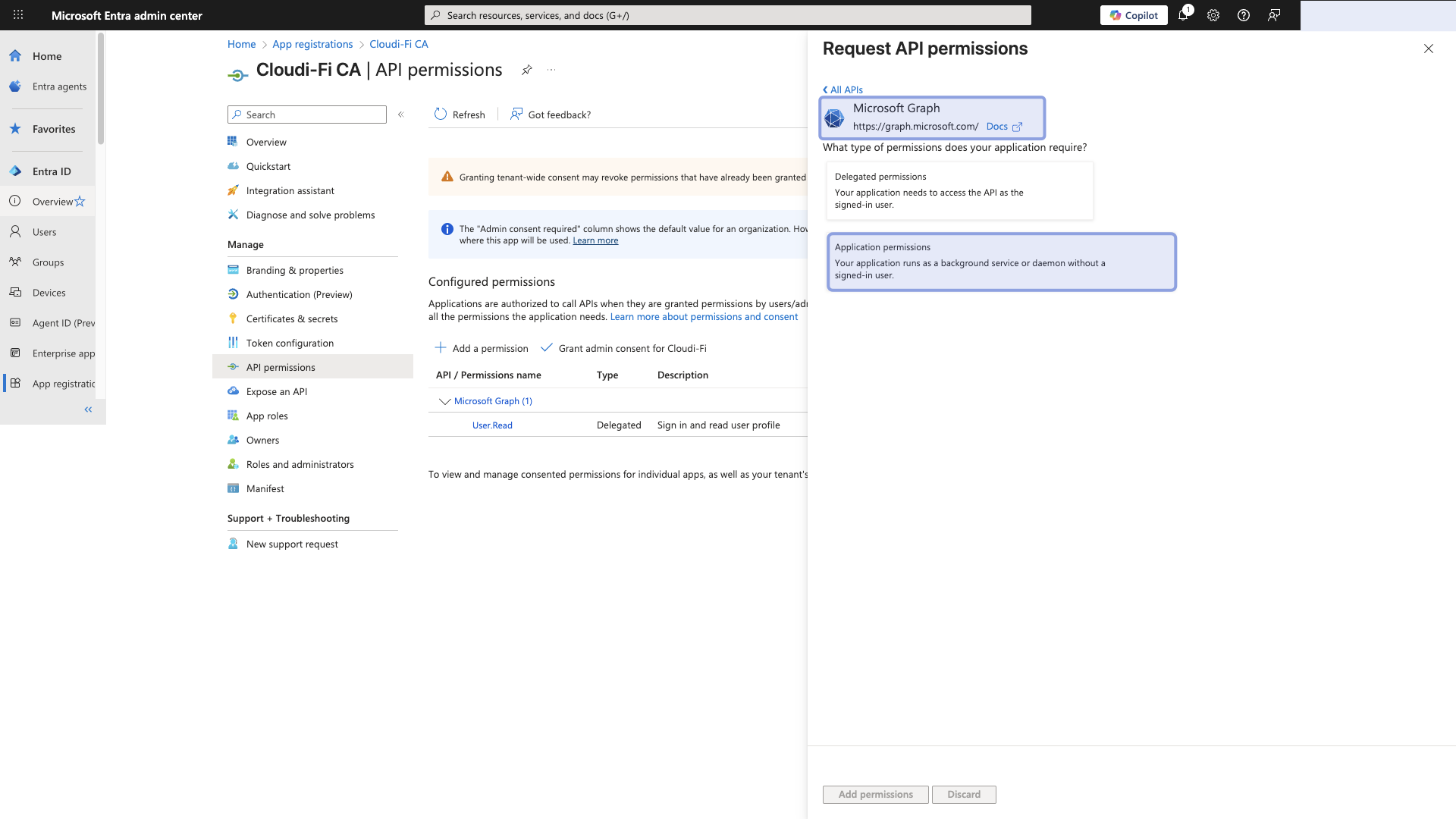
Task: Select Delegated permissions option
Action: [959, 190]
